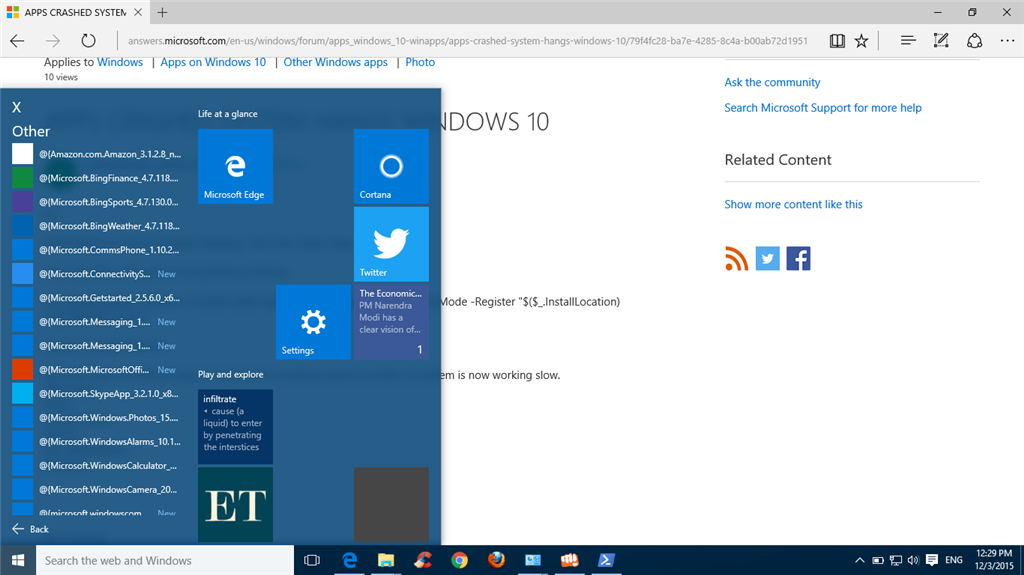Click Search Microsoft Support for more help

click(823, 108)
